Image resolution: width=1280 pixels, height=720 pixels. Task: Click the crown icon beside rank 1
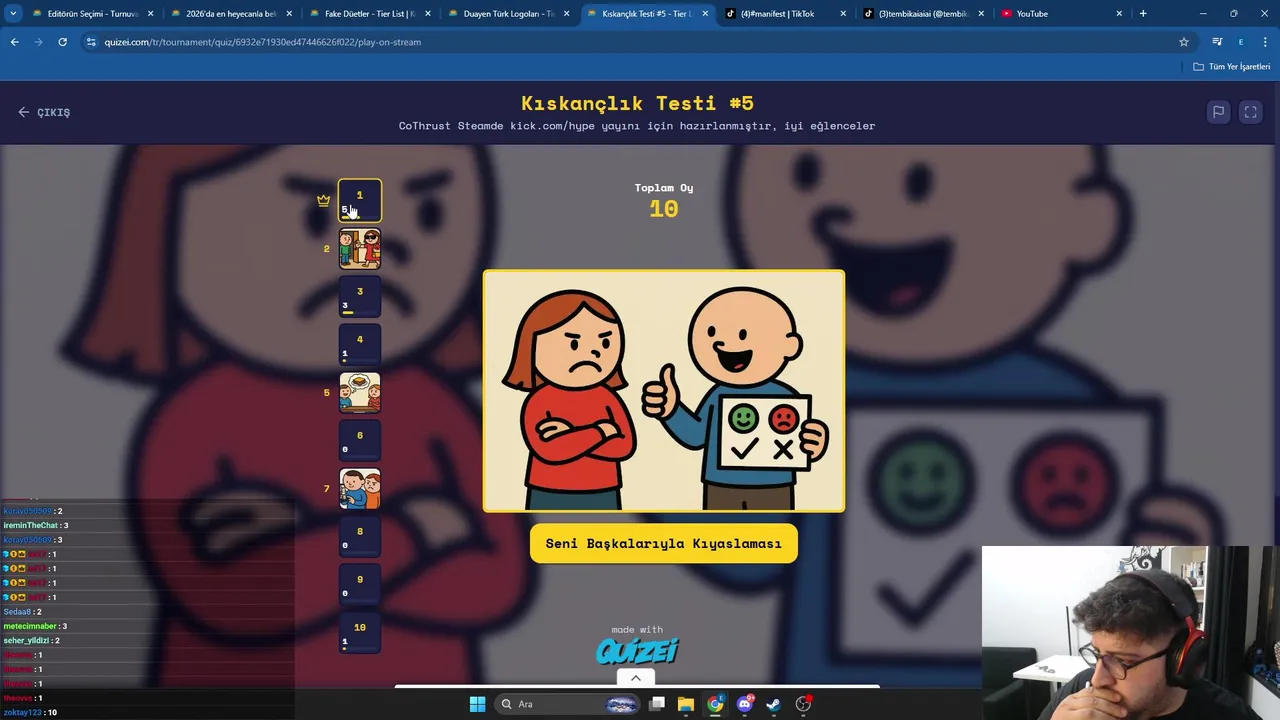coord(323,200)
